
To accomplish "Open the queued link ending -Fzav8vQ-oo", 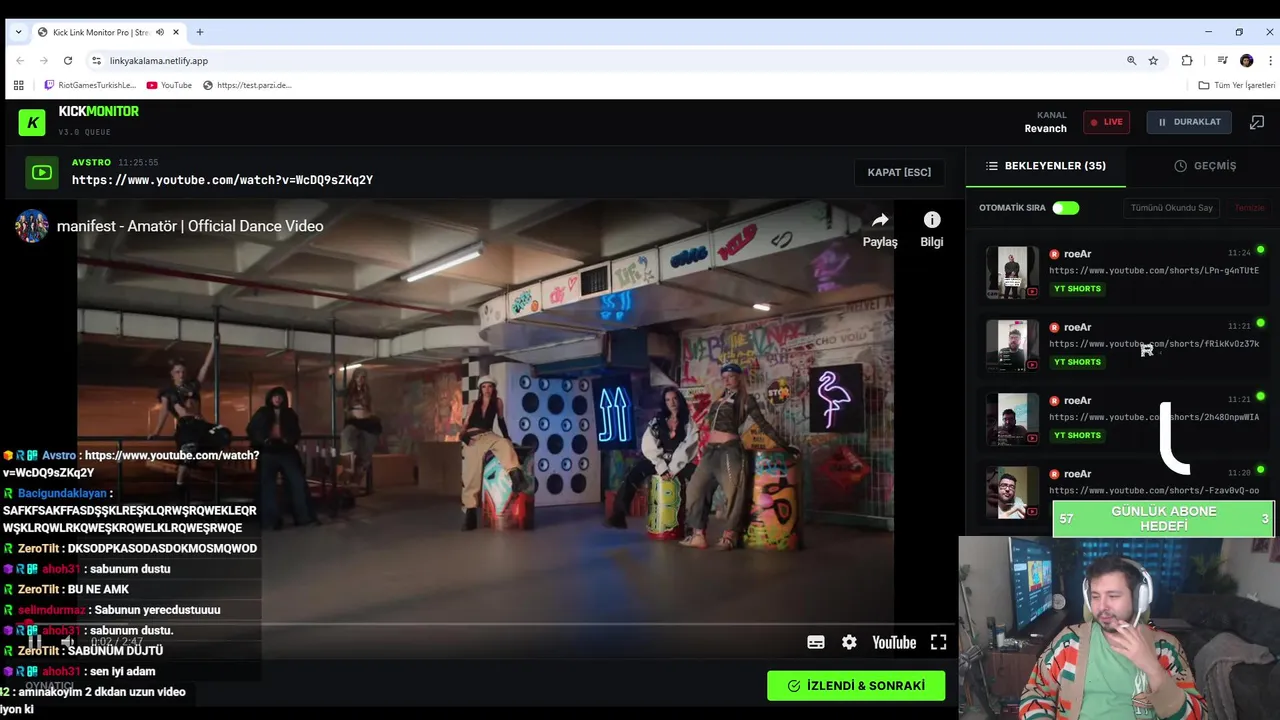I will pos(1154,491).
